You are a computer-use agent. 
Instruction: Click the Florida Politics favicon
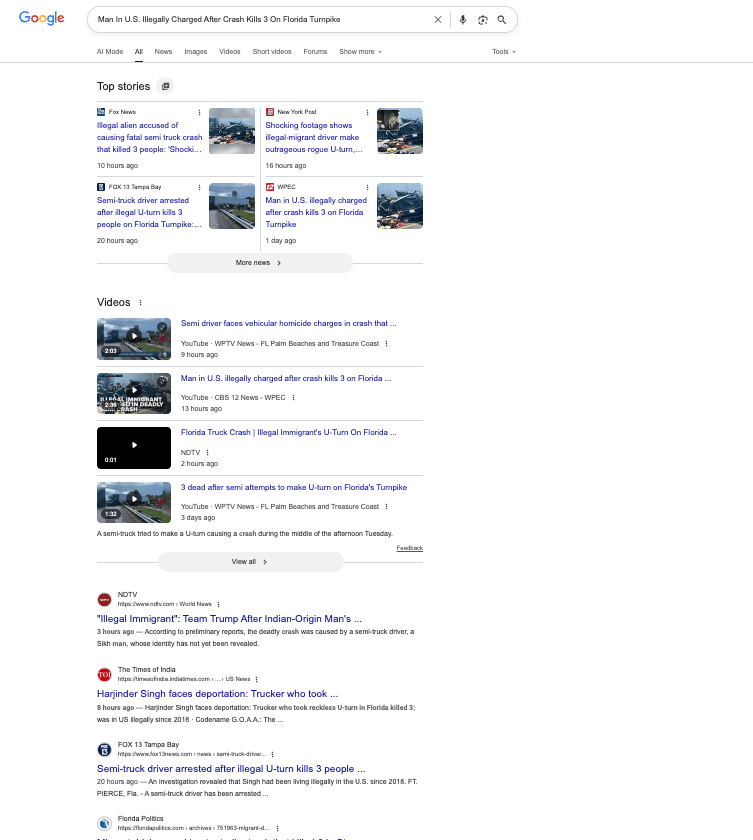[104, 823]
